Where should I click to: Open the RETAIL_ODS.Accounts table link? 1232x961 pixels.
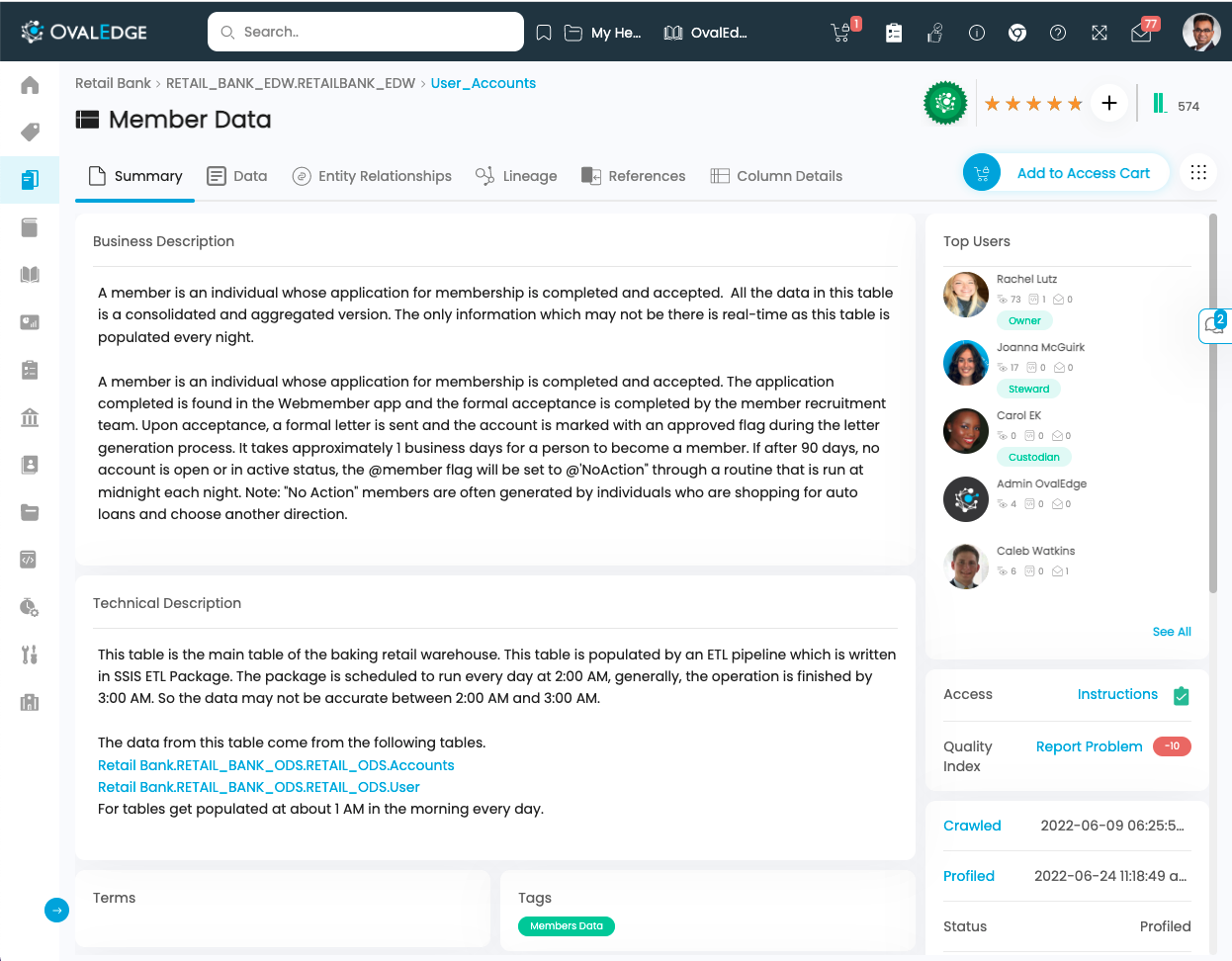(x=276, y=765)
